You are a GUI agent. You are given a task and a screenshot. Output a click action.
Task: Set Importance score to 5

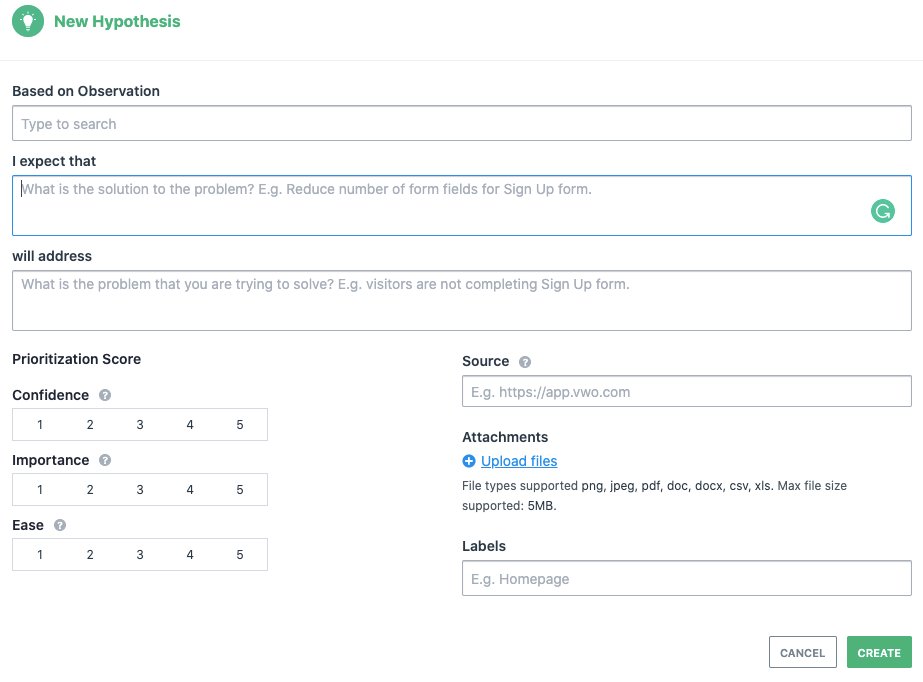[240, 490]
